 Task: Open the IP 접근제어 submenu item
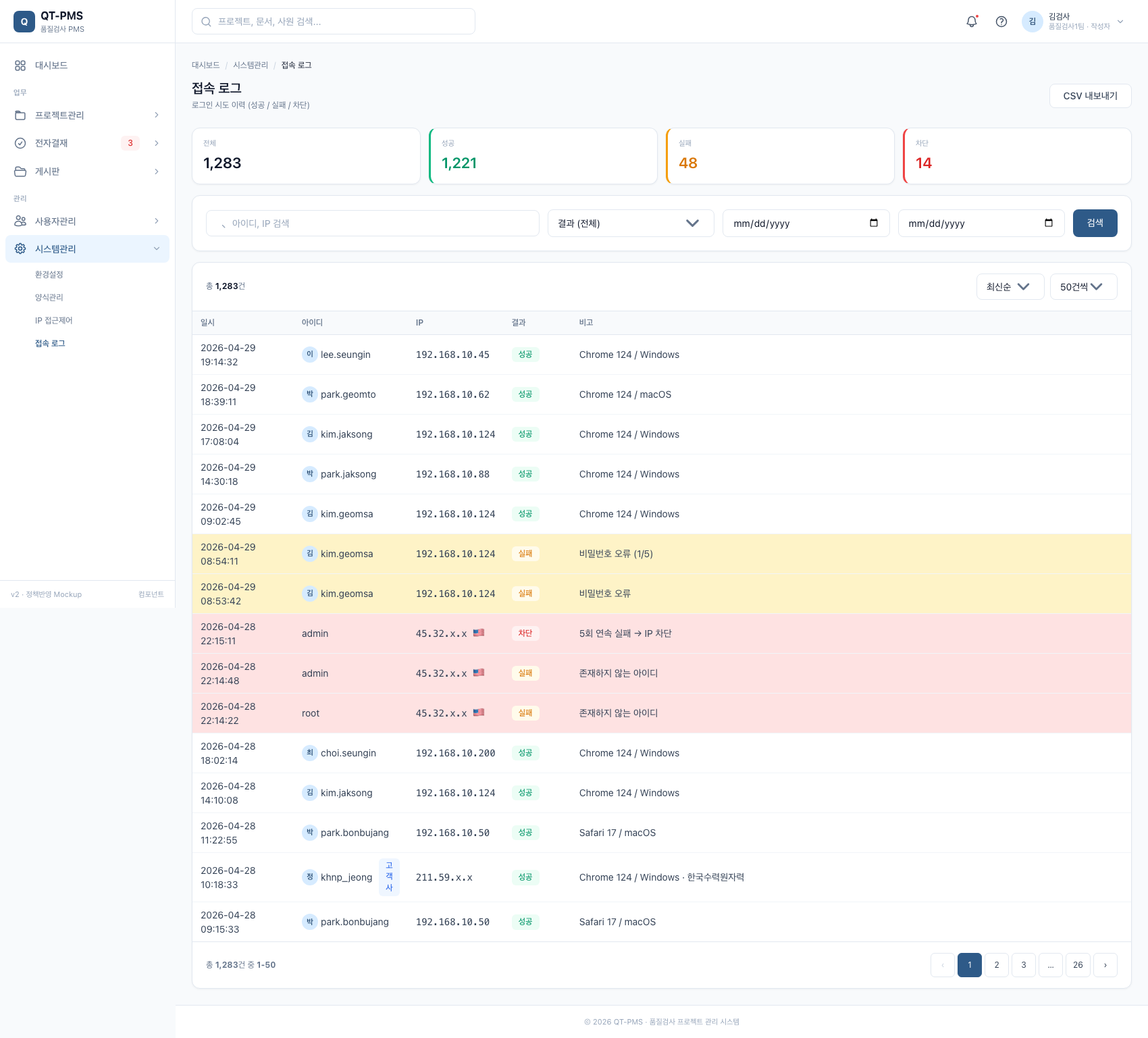54,320
